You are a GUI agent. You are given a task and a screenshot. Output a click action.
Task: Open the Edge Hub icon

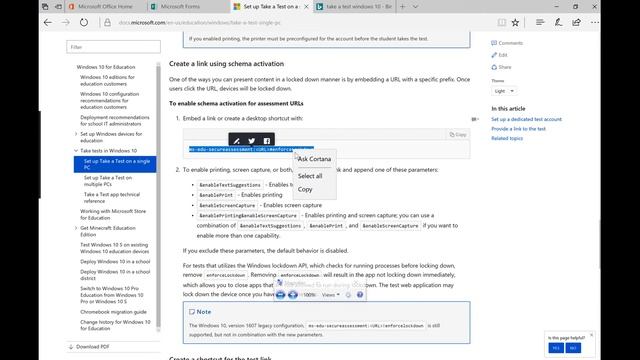pos(540,22)
